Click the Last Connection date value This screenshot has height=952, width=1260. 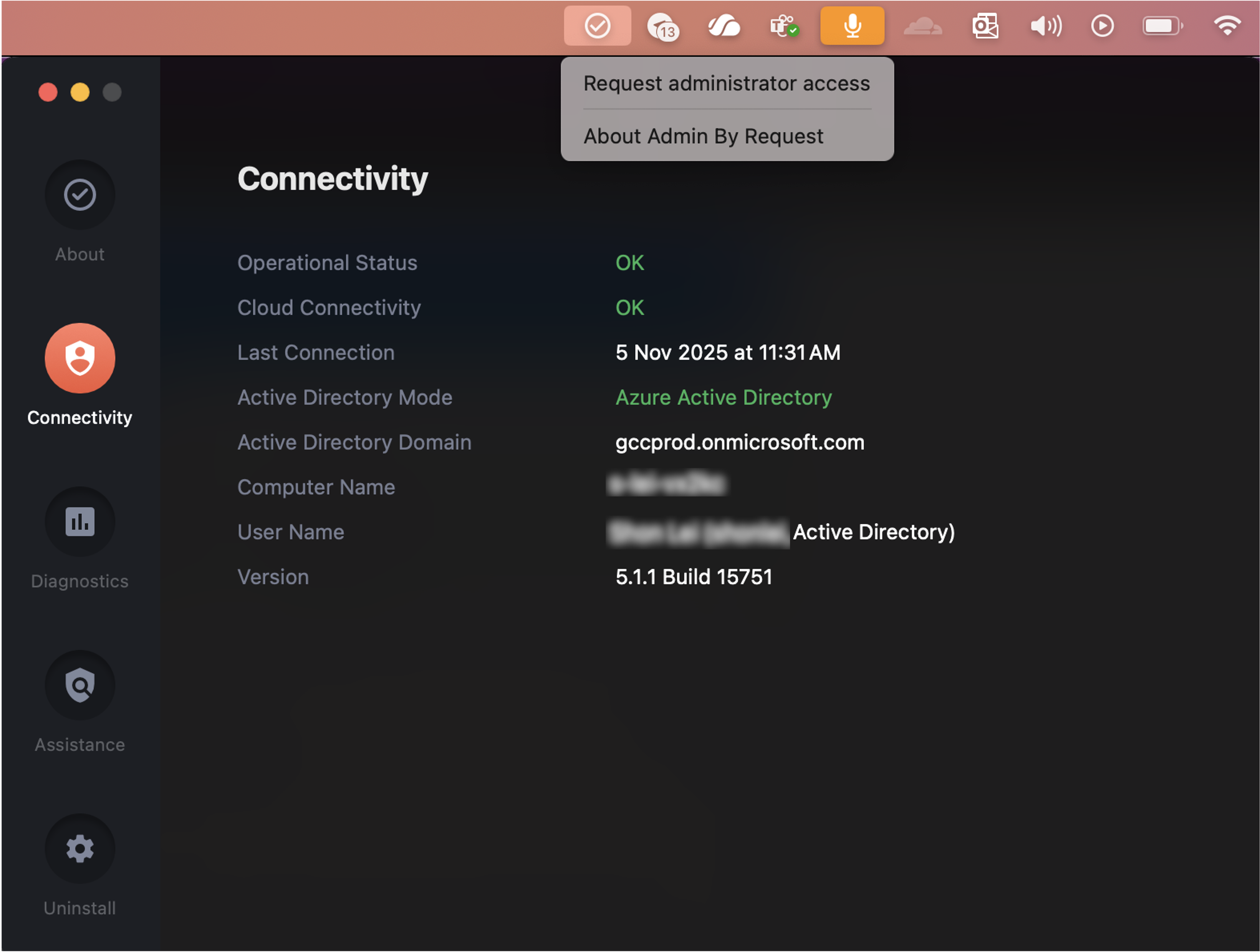click(x=728, y=353)
